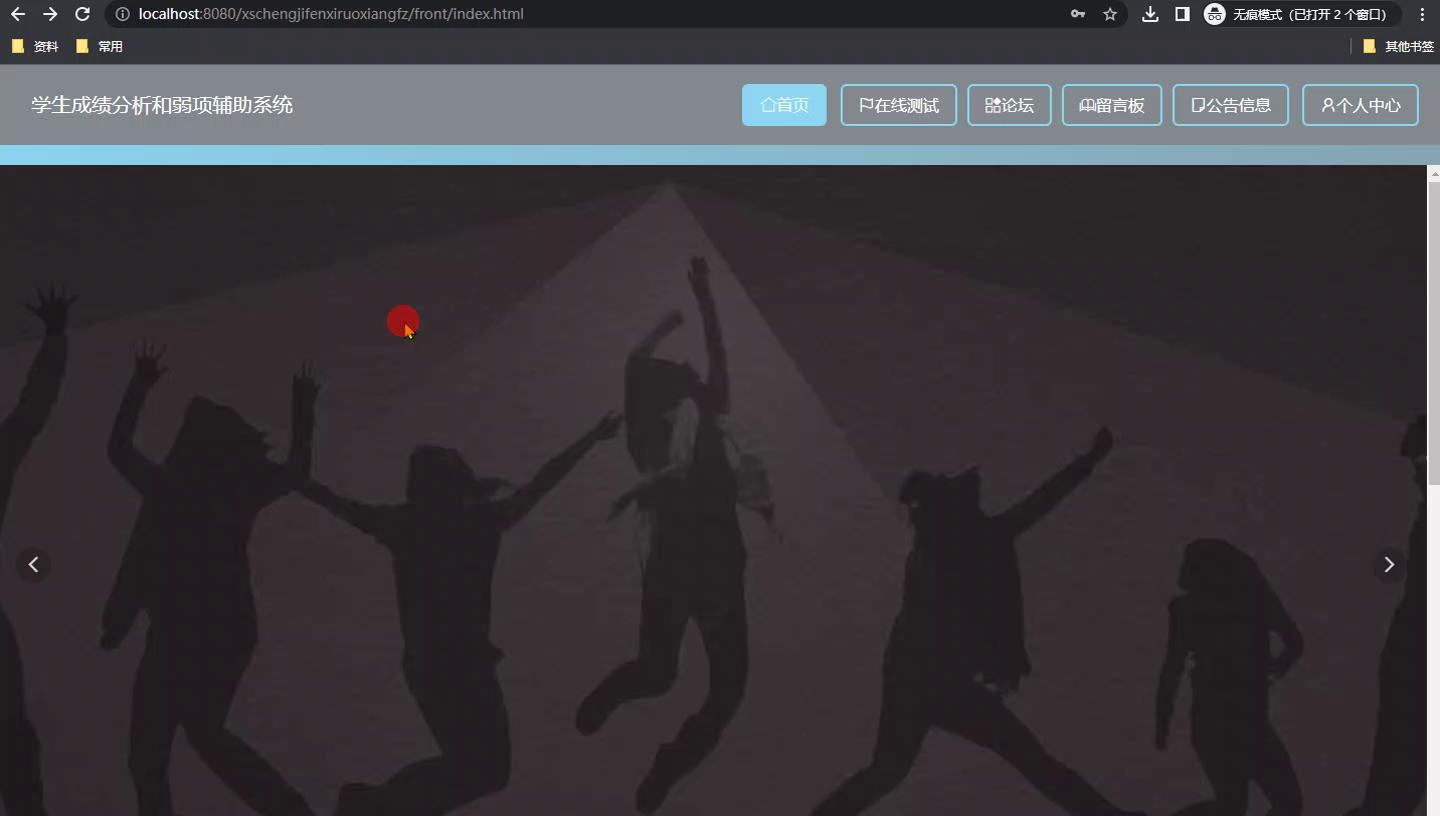Open the 在线测试 navigation item
The height and width of the screenshot is (816, 1440).
pos(899,105)
